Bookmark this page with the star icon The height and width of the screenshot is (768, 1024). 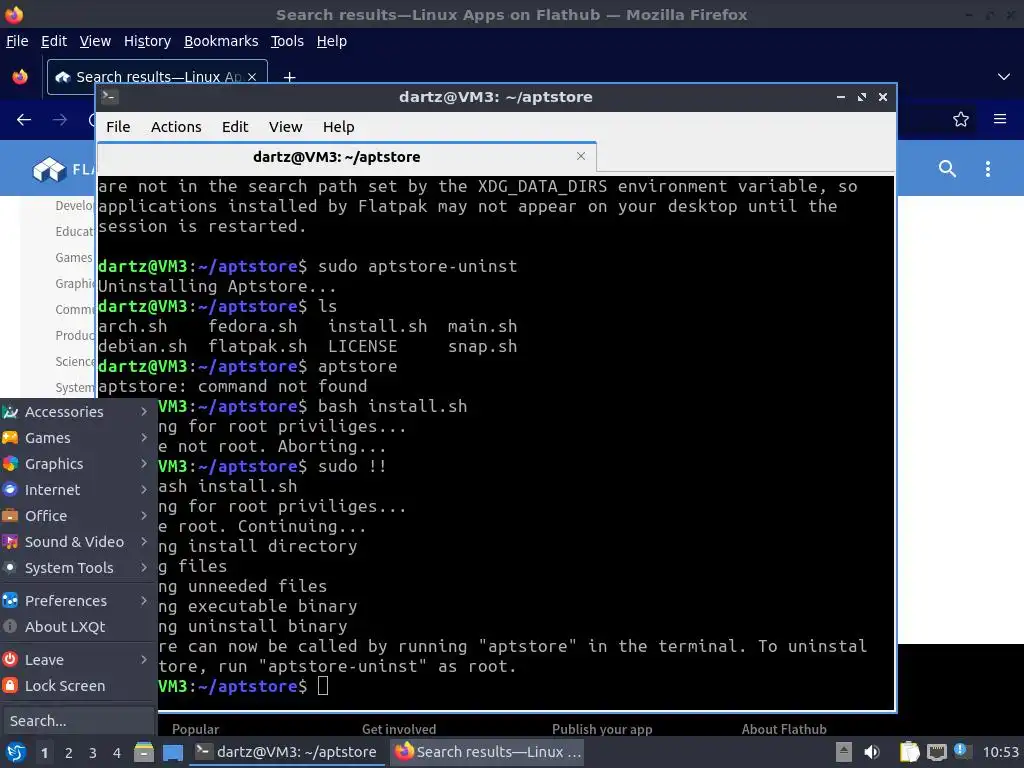pyautogui.click(x=961, y=120)
